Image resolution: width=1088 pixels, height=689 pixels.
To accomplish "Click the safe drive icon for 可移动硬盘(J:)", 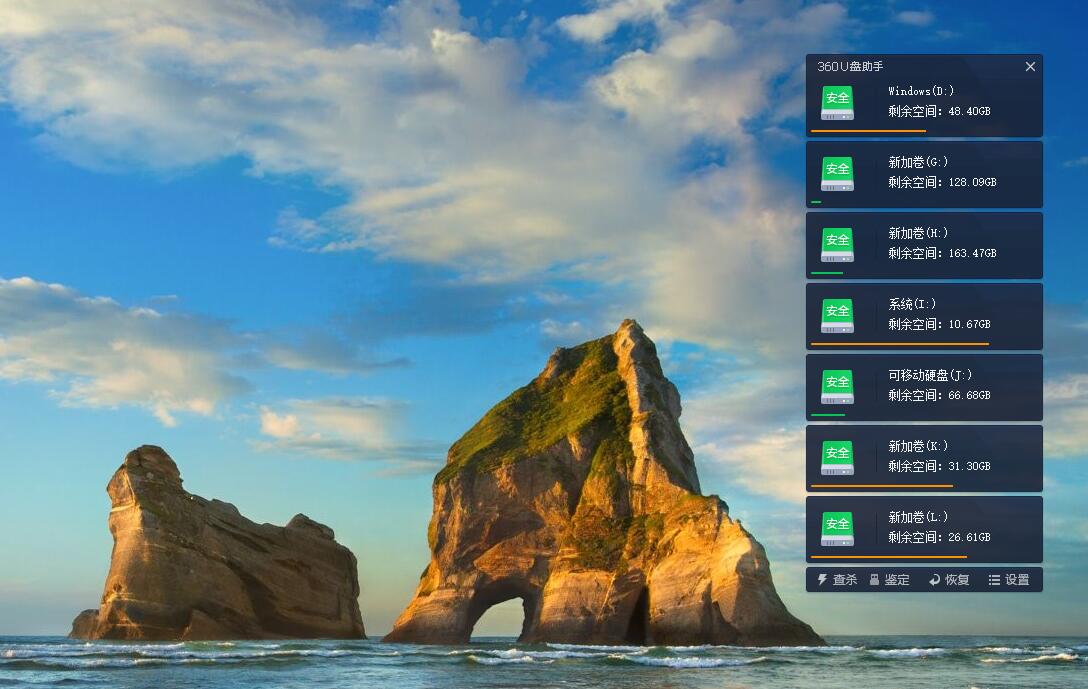I will point(838,387).
